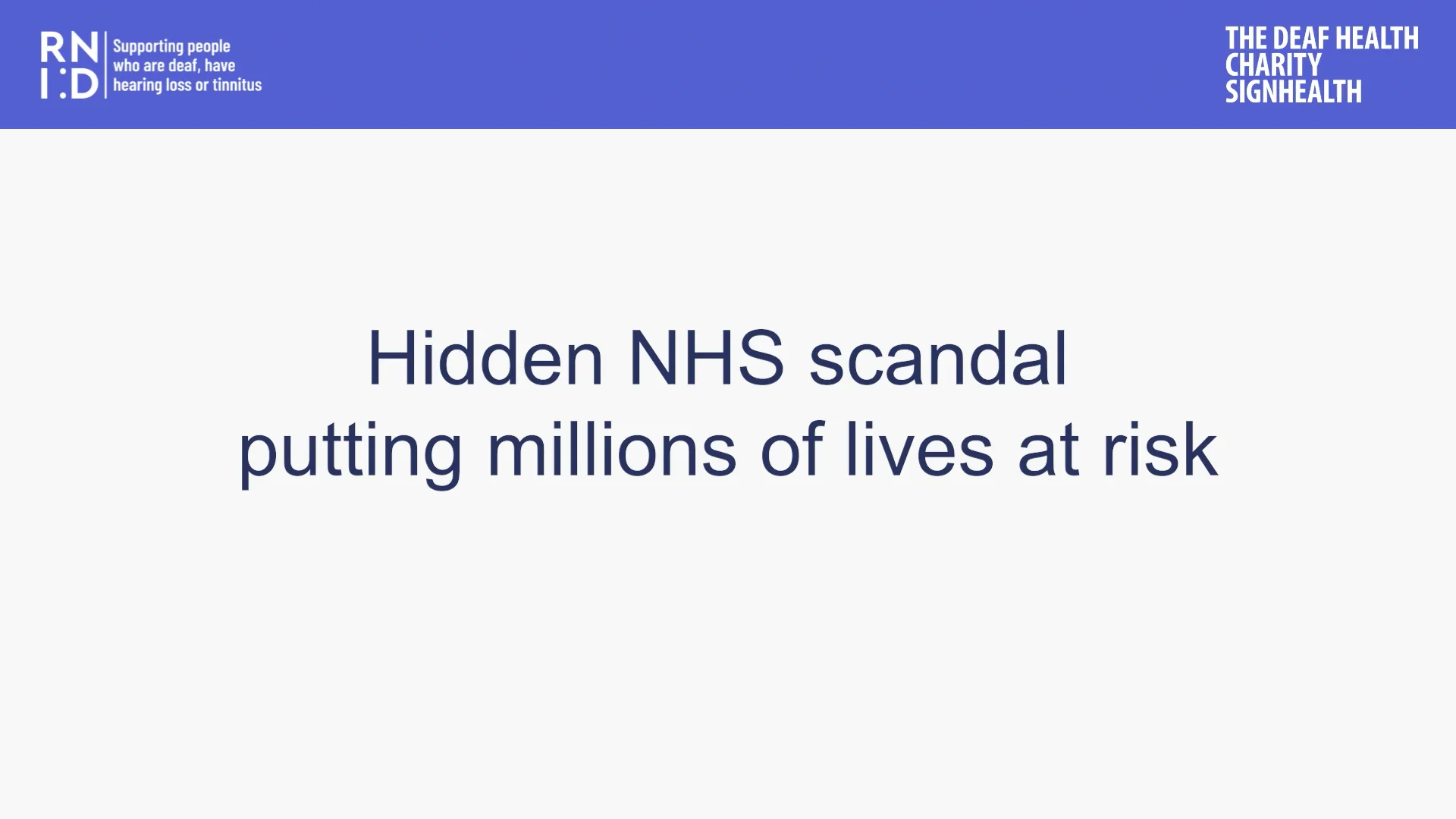Click the "who are deaf, have" text
The width and height of the screenshot is (1456, 819).
tap(174, 66)
